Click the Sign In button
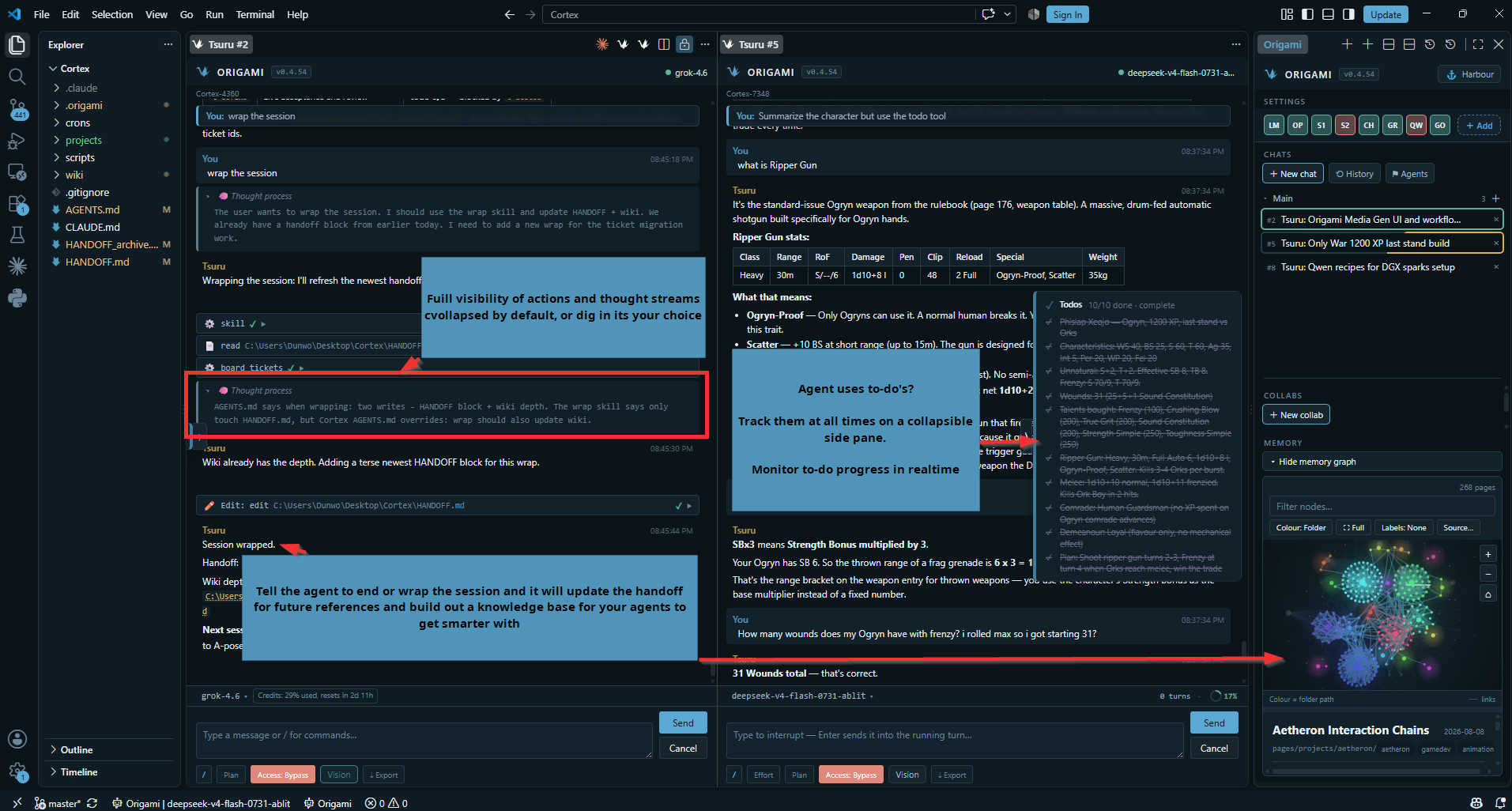 (1067, 14)
